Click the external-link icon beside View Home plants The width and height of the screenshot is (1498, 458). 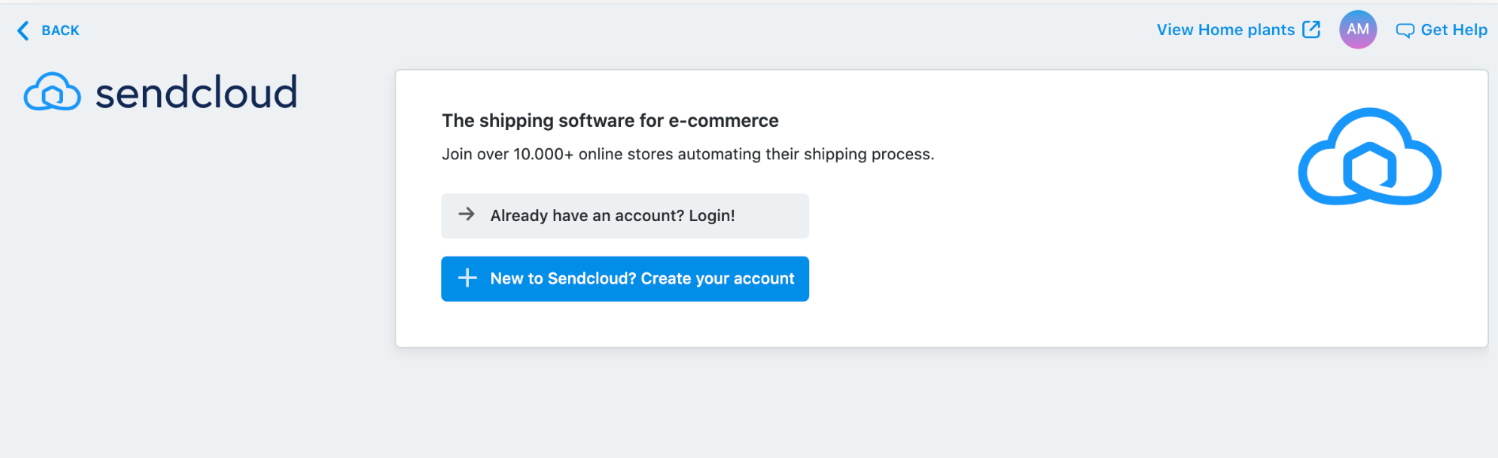[1311, 30]
